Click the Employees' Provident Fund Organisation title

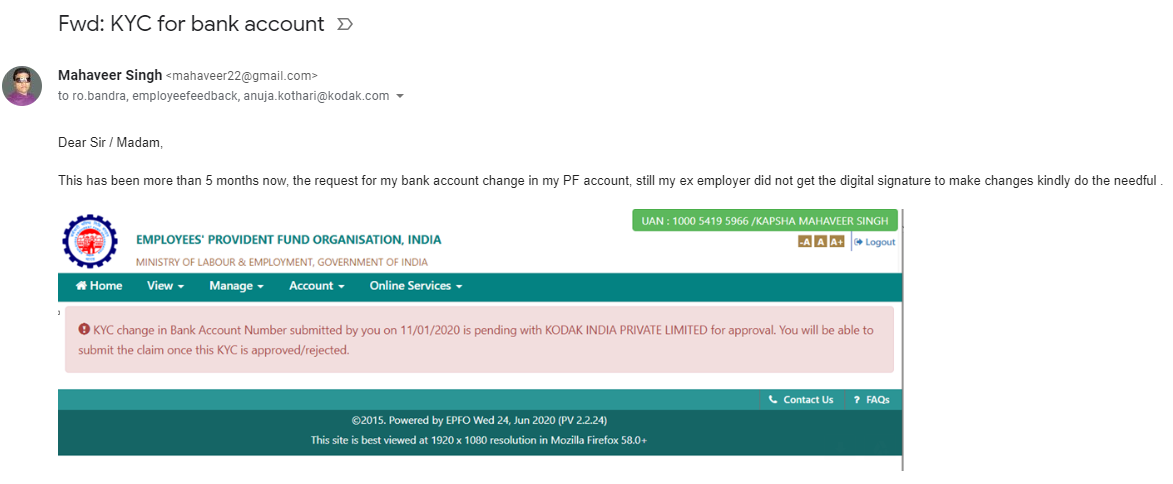tap(289, 240)
